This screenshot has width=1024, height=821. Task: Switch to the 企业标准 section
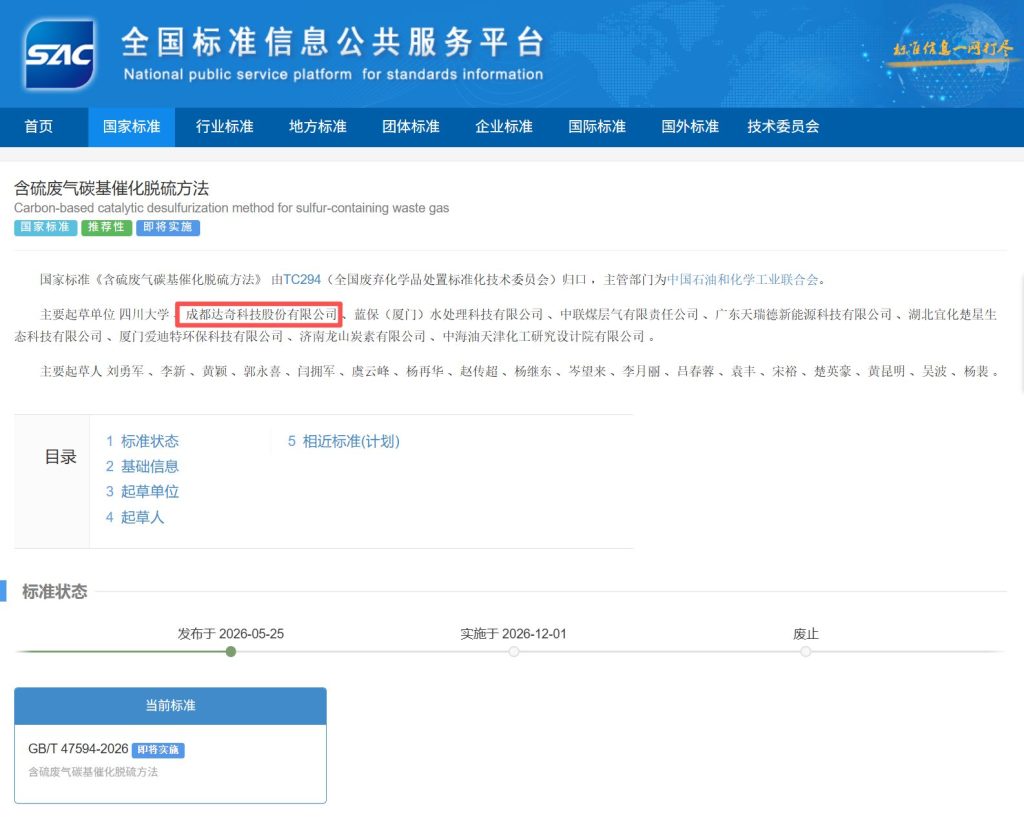pyautogui.click(x=504, y=127)
